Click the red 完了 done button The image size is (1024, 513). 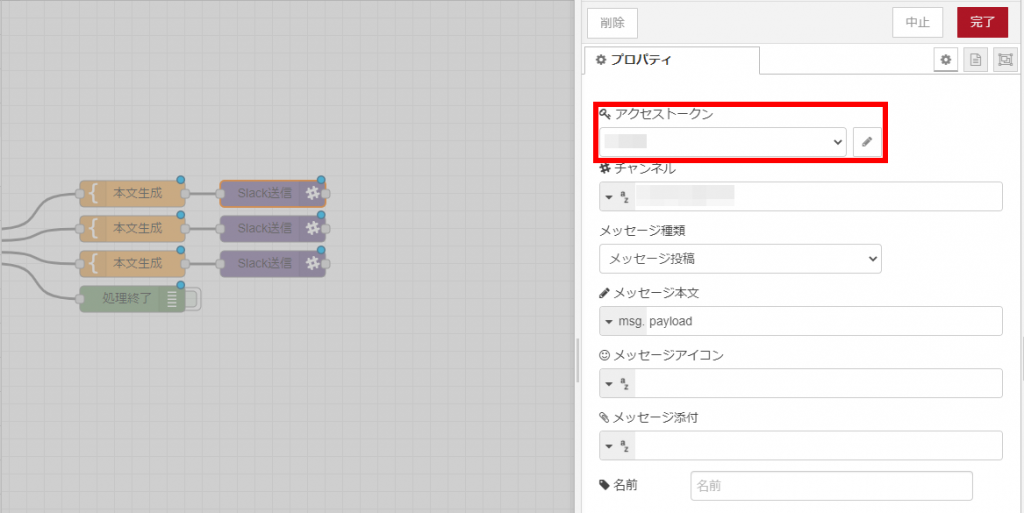[982, 23]
